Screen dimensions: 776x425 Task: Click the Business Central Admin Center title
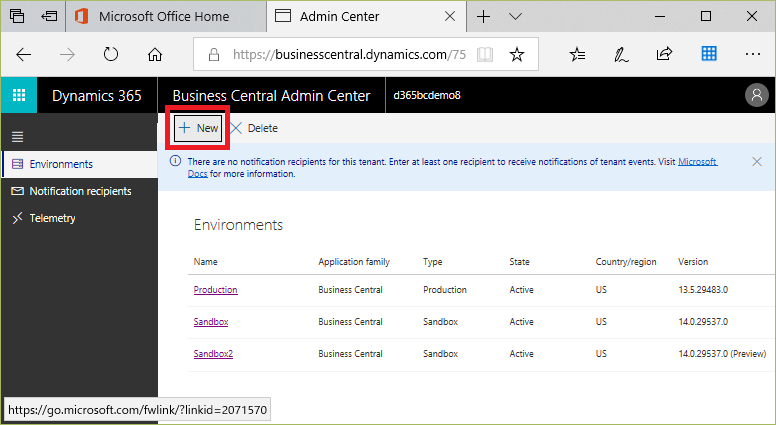tap(271, 95)
